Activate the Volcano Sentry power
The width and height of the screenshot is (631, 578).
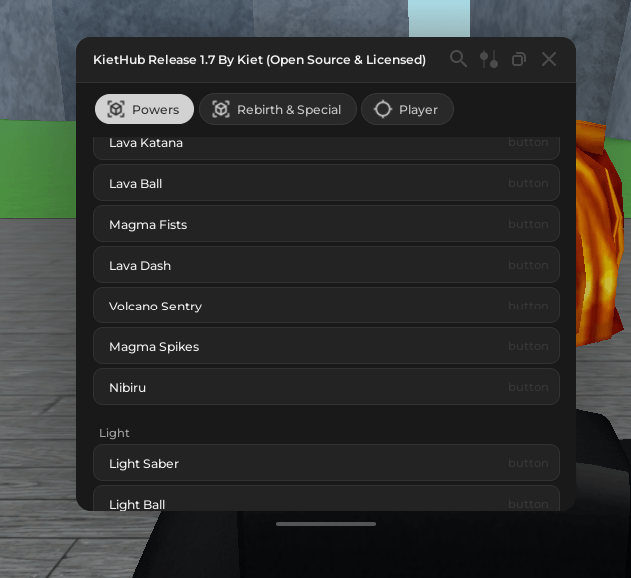pos(326,306)
